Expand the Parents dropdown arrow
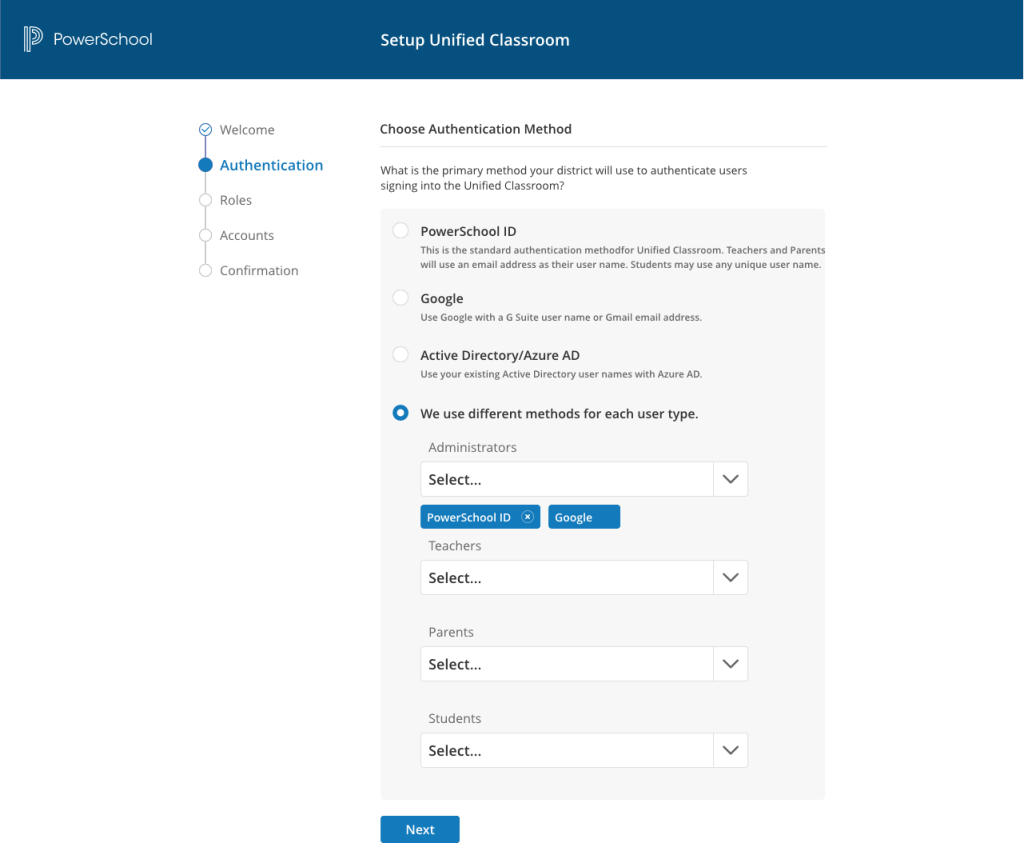 tap(730, 664)
